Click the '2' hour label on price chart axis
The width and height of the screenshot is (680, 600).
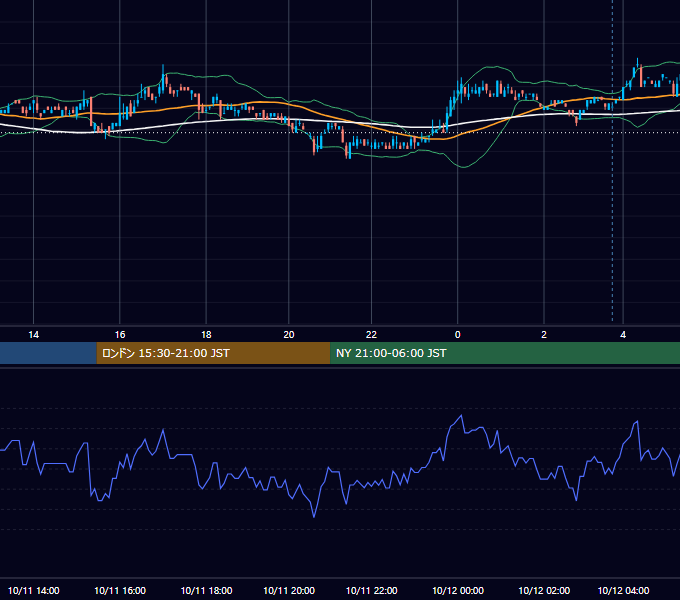544,335
